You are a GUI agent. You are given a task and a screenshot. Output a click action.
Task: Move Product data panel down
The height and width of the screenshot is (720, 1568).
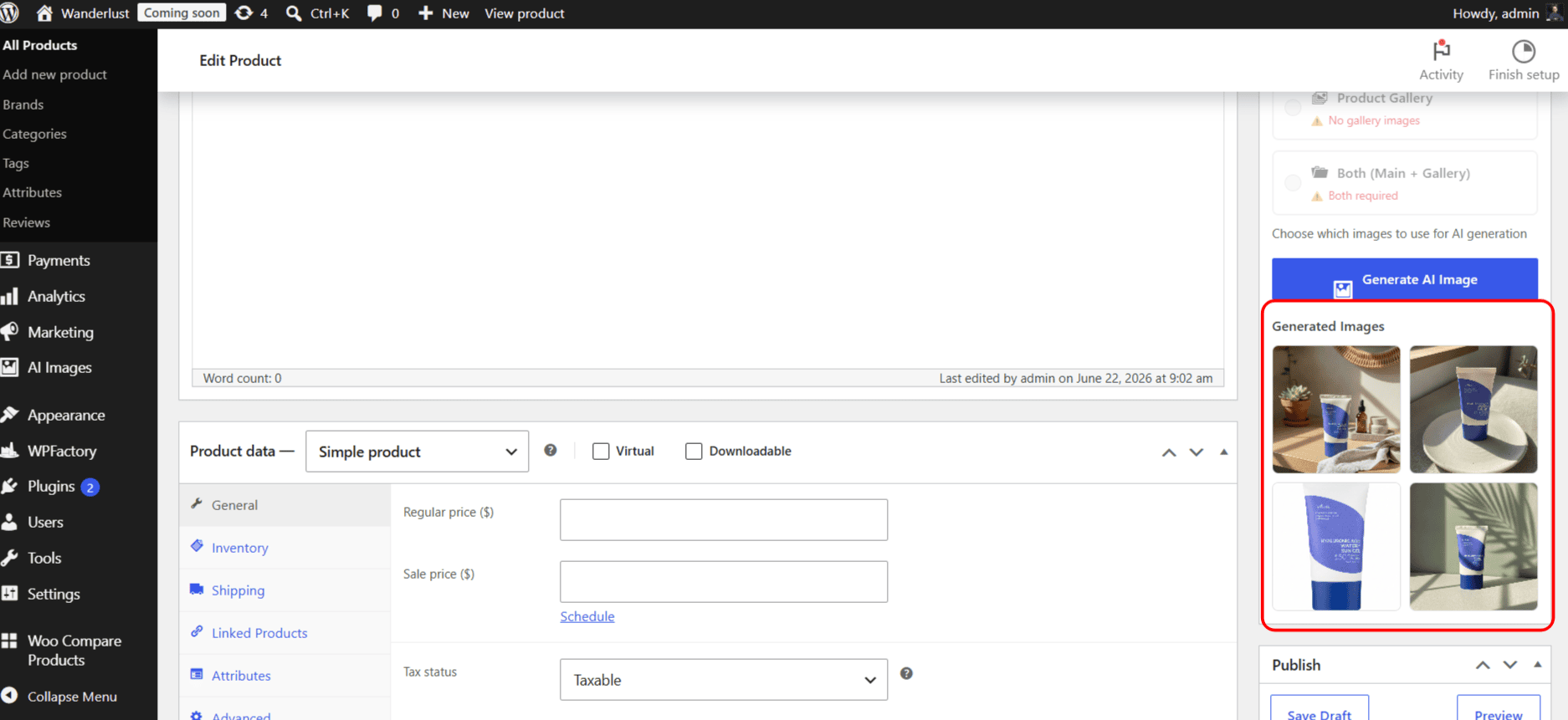click(x=1196, y=452)
